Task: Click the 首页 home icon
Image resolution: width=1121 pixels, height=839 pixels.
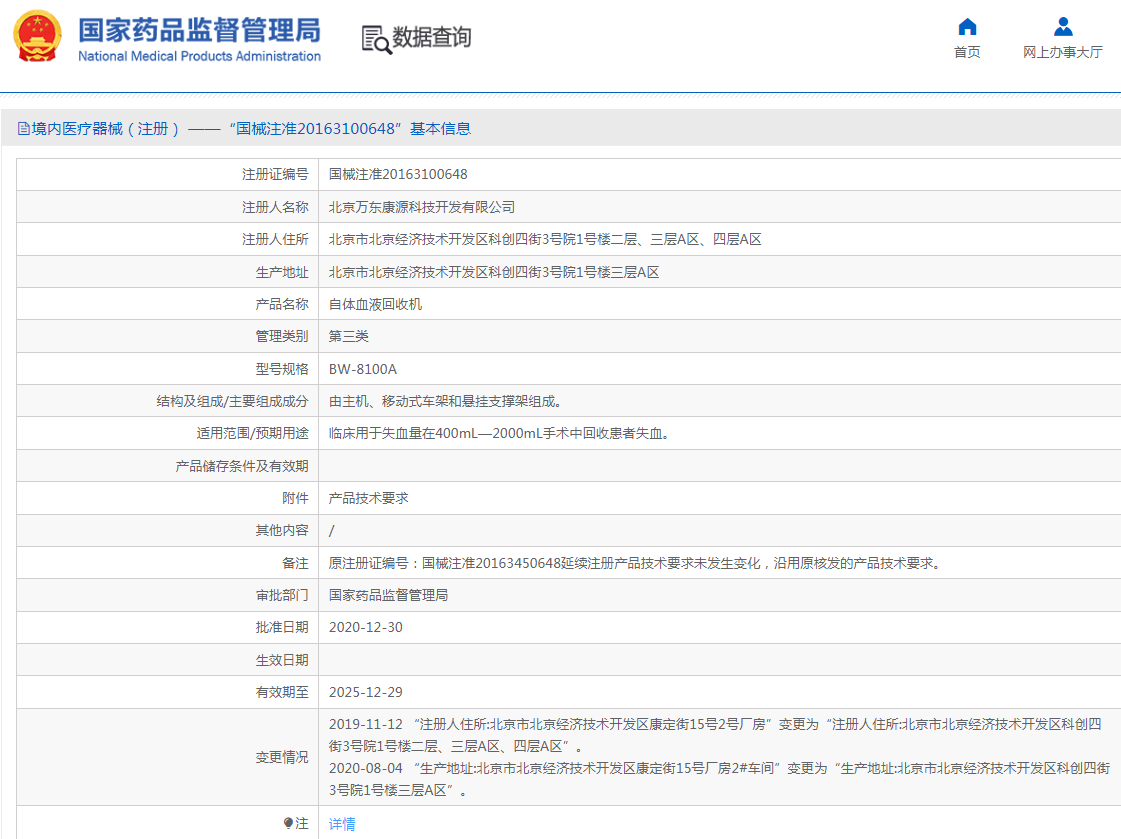Action: point(966,28)
